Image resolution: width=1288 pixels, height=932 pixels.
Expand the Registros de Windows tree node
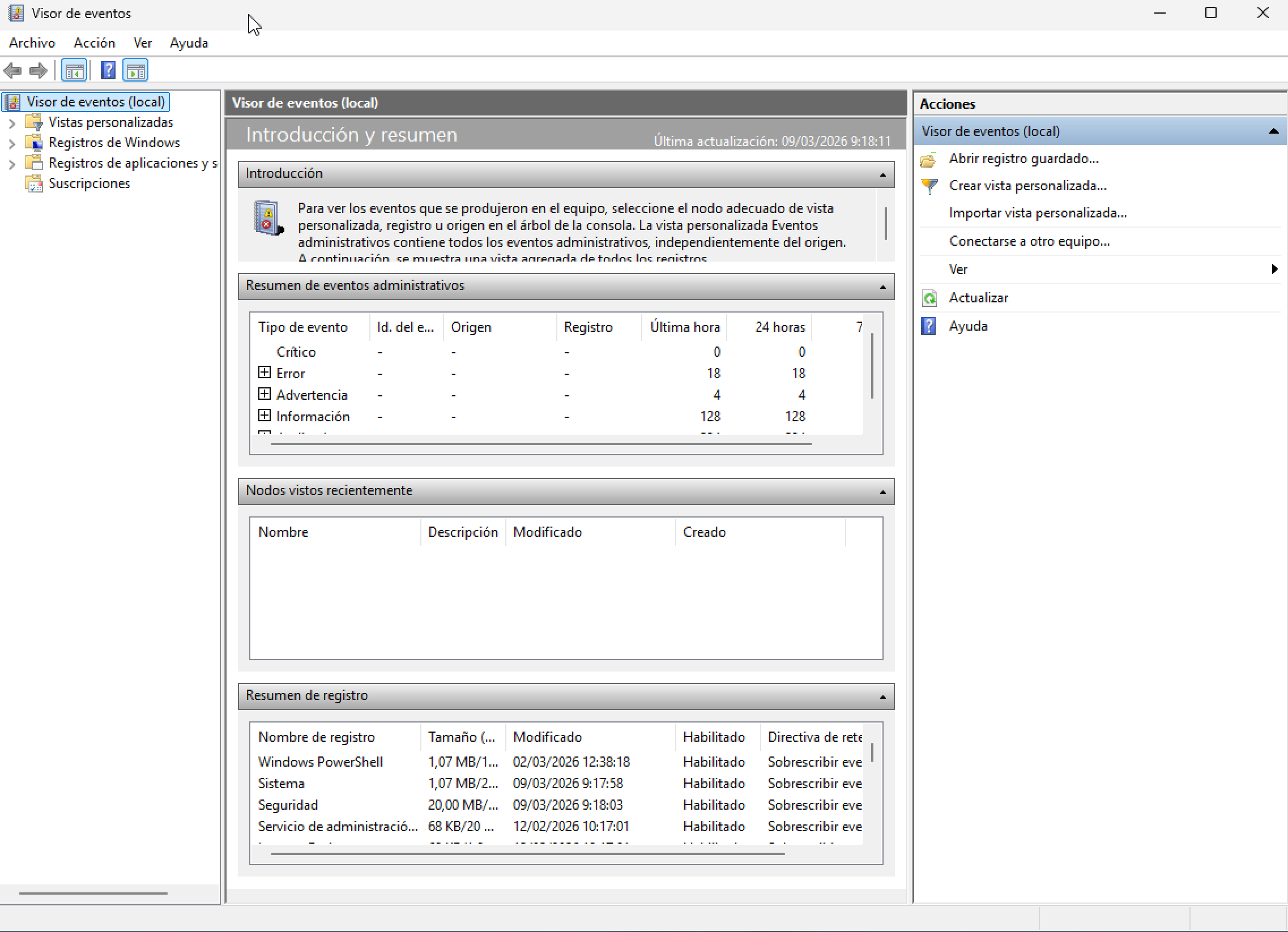(12, 143)
